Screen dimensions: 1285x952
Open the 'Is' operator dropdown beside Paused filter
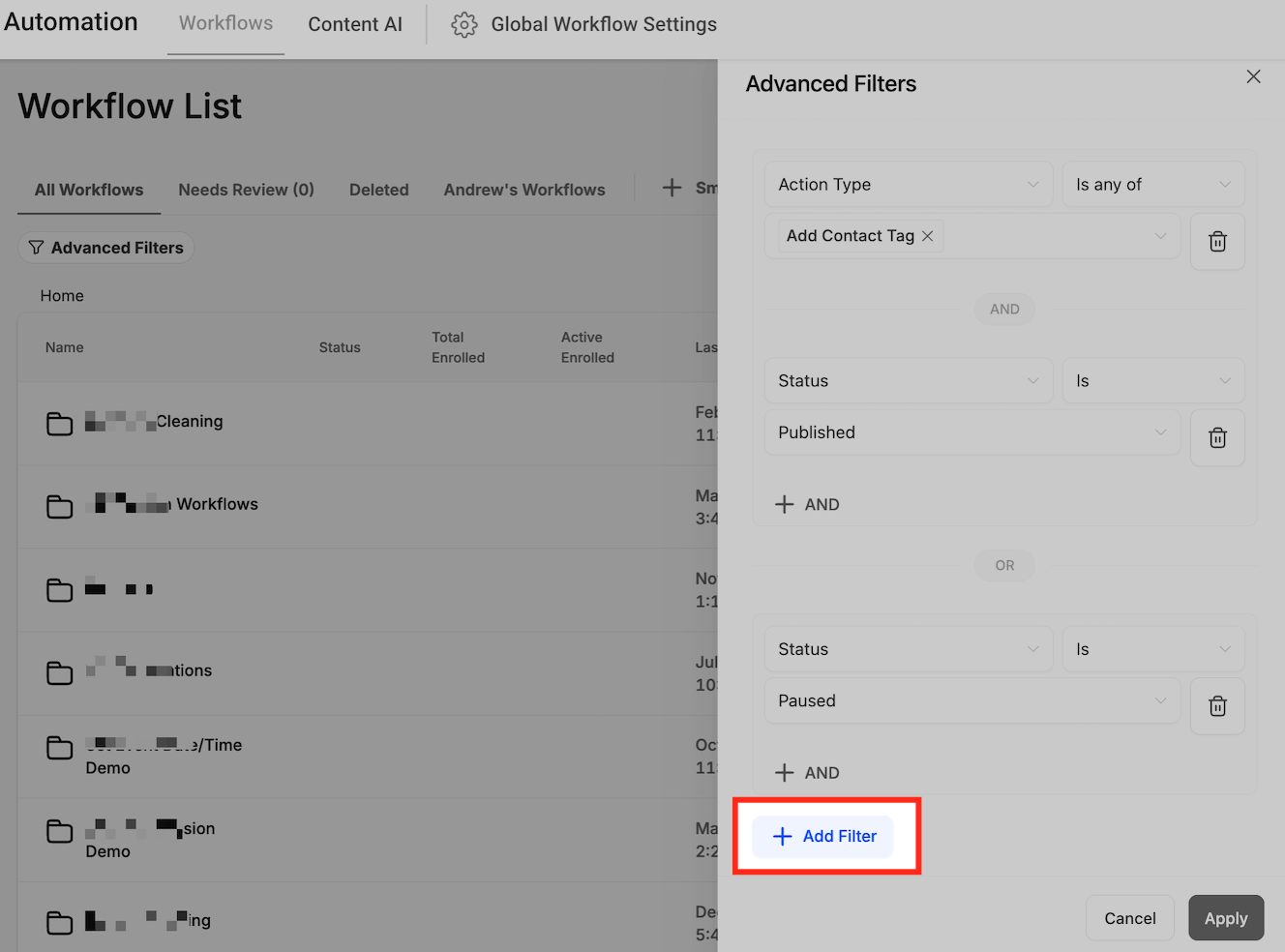click(1153, 649)
